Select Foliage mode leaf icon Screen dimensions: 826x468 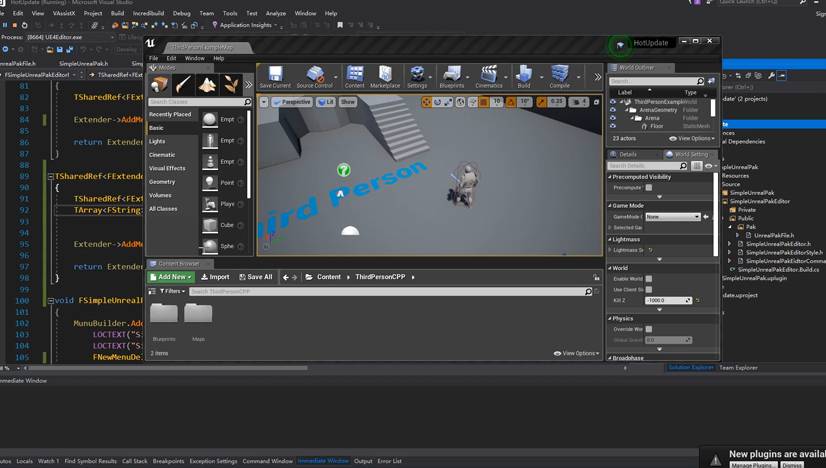[231, 84]
